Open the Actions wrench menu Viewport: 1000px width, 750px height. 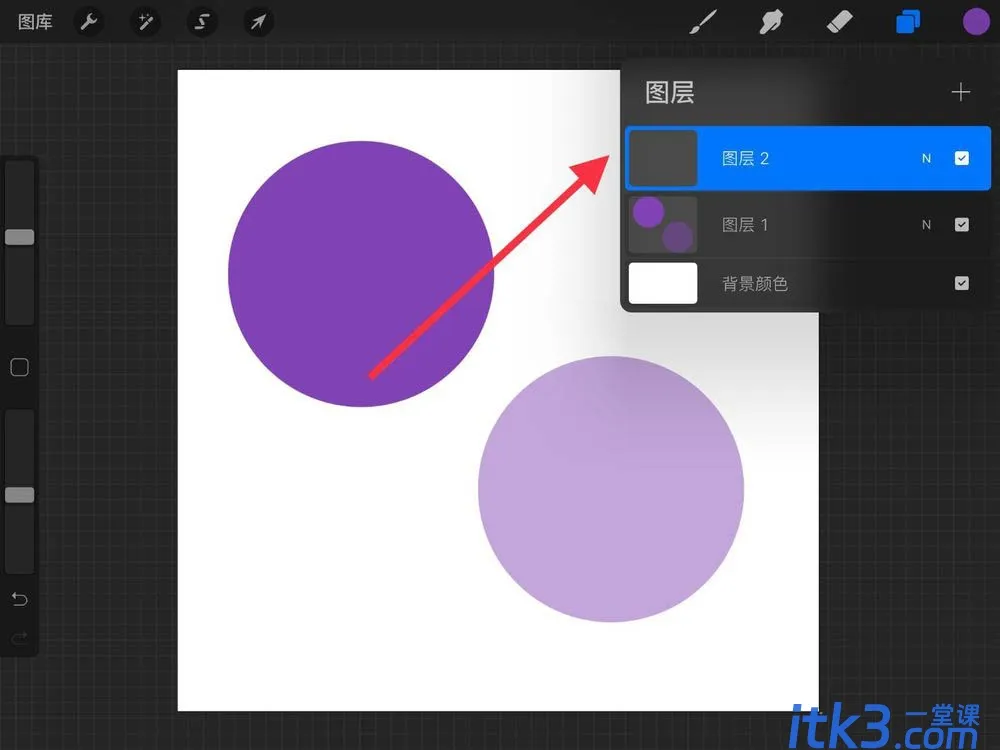(x=89, y=22)
